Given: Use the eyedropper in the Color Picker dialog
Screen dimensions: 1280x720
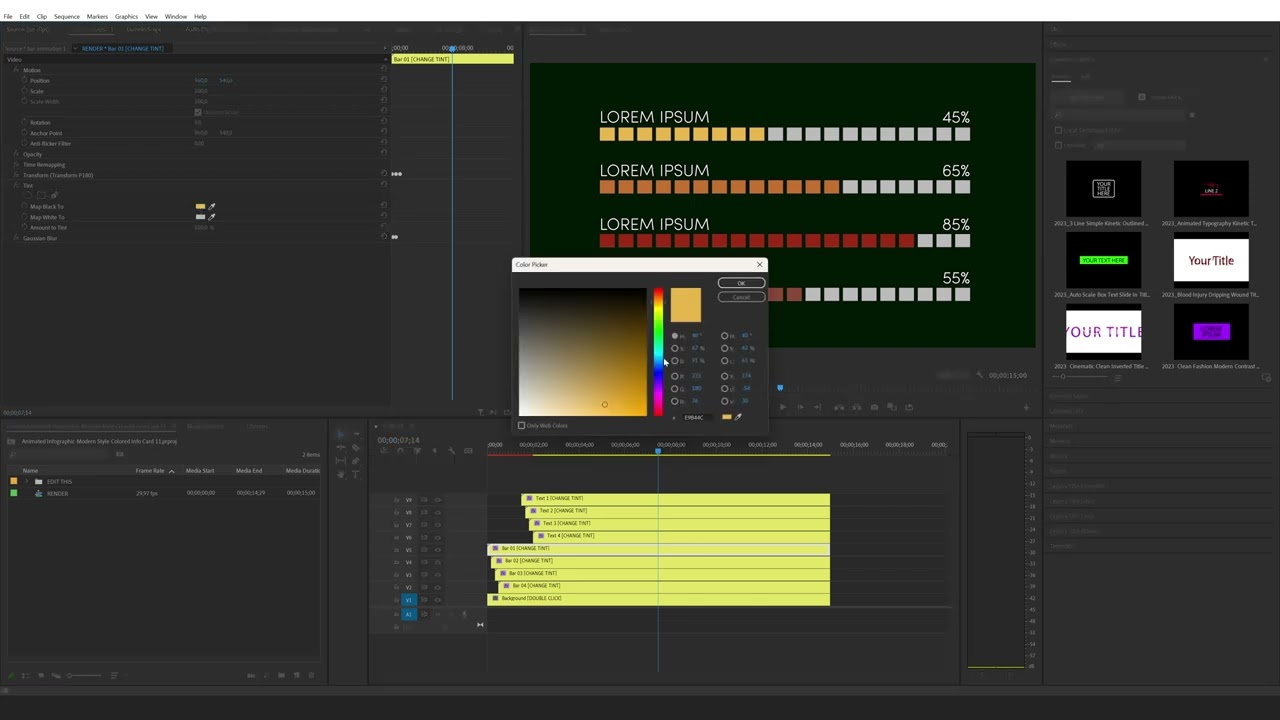Looking at the screenshot, I should [x=739, y=417].
